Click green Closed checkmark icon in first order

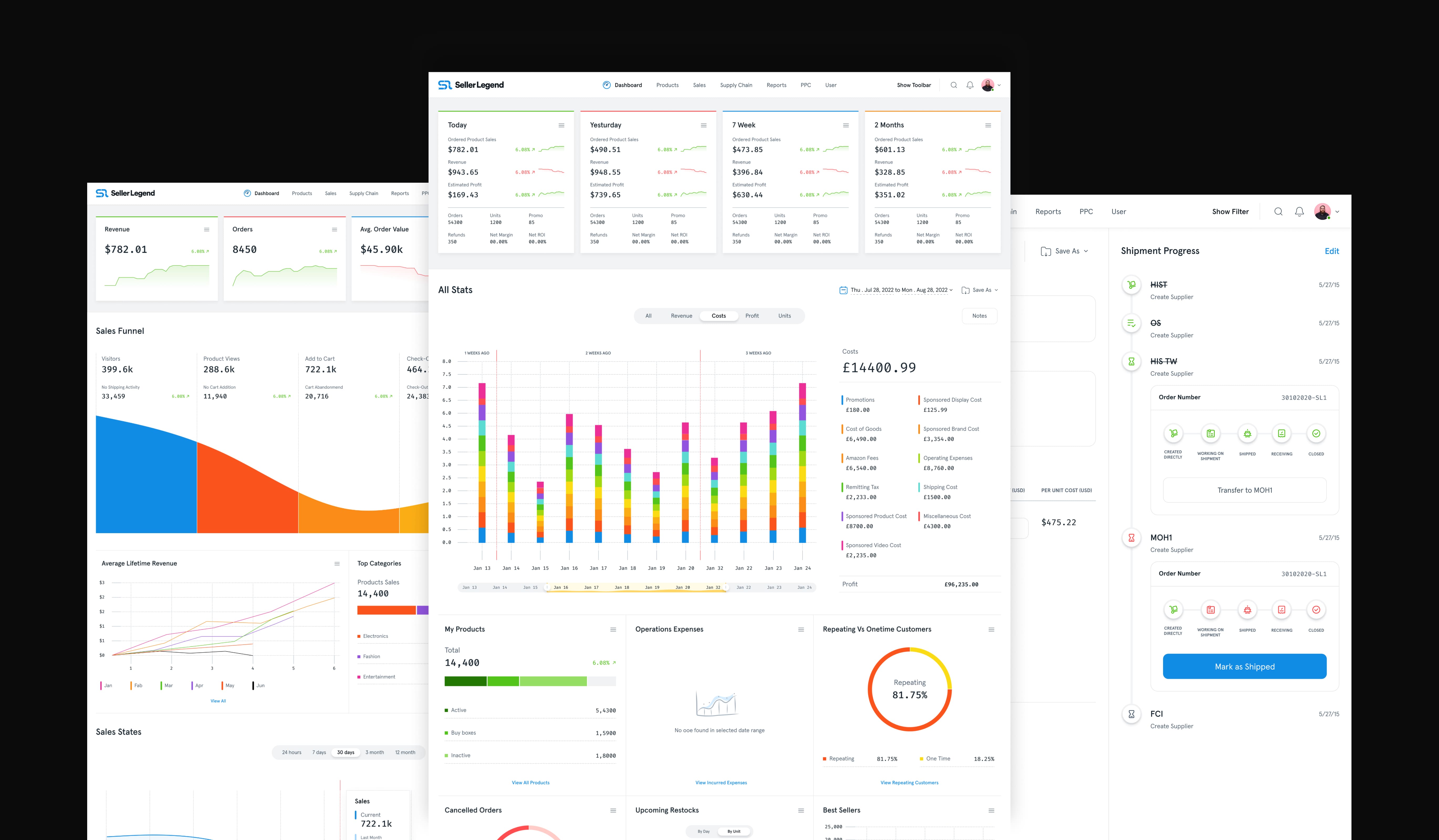(1316, 434)
